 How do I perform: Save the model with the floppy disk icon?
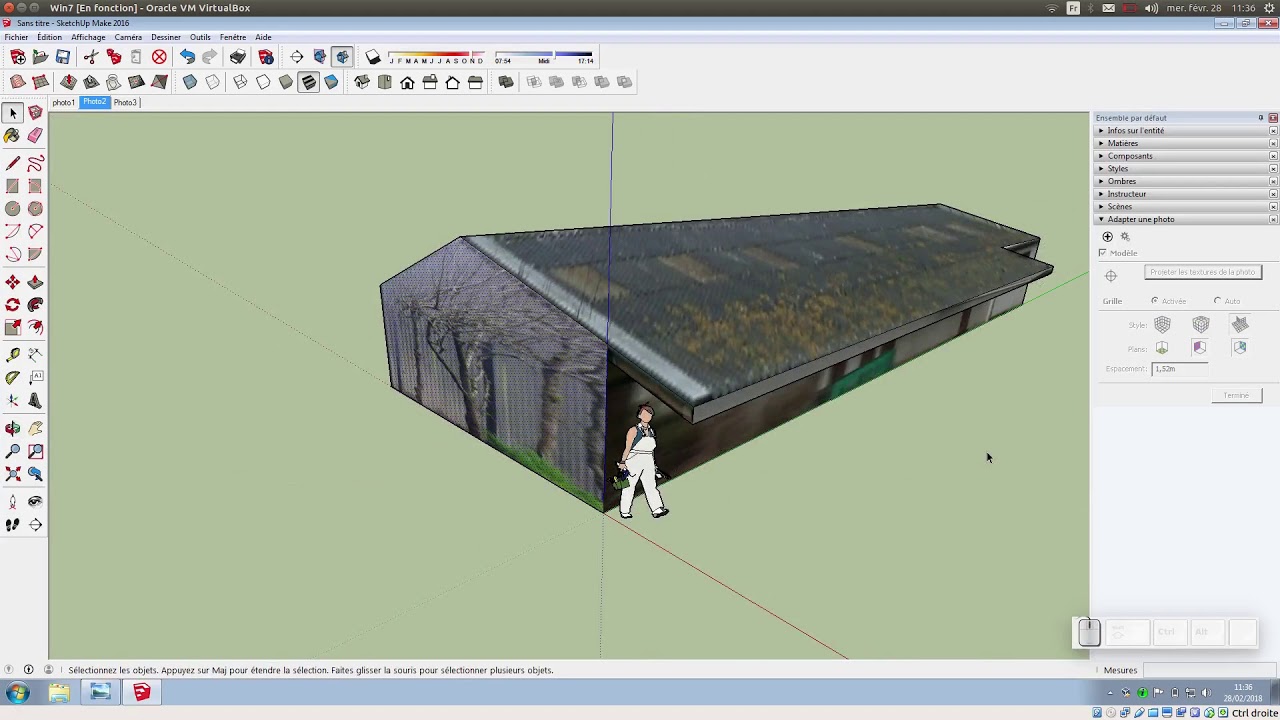(x=63, y=58)
